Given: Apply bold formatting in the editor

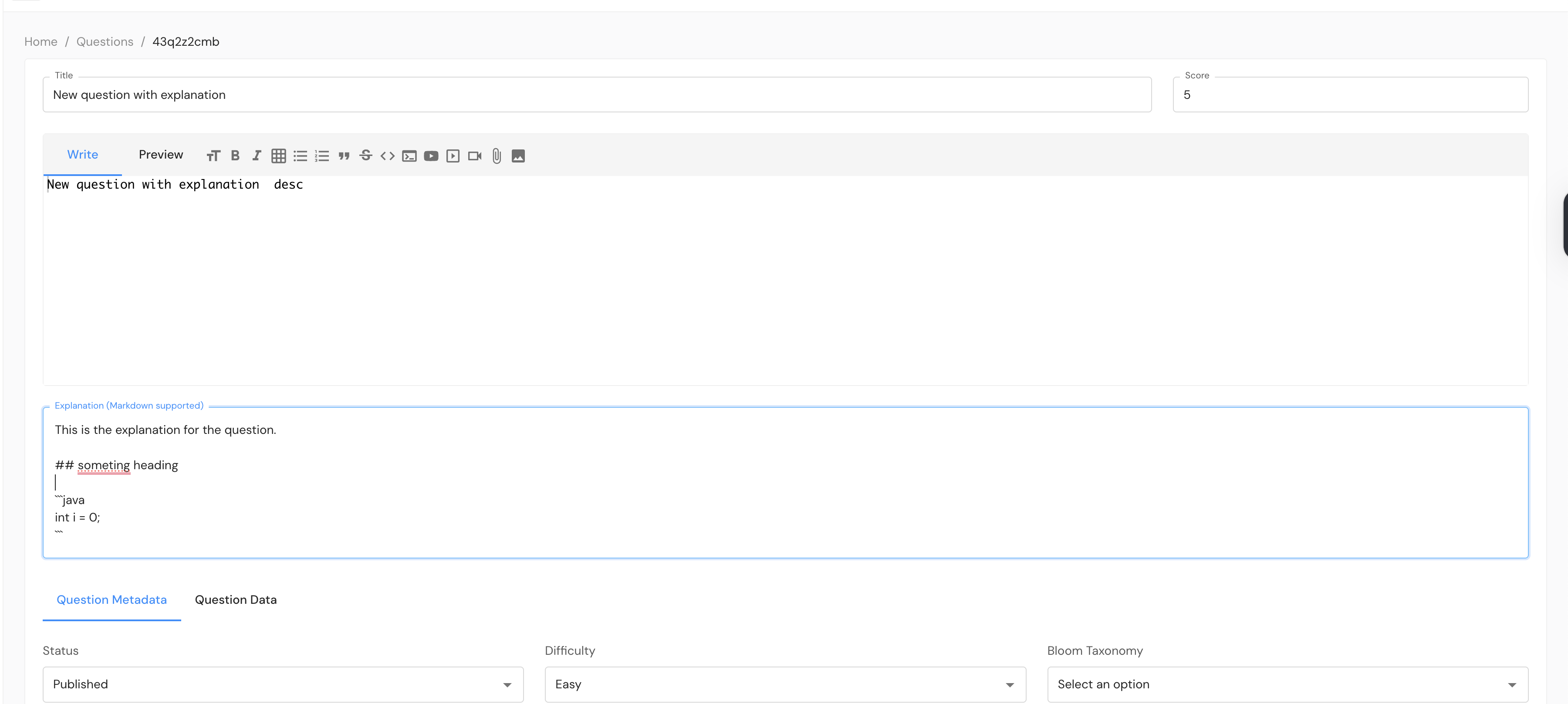Looking at the screenshot, I should [x=235, y=156].
